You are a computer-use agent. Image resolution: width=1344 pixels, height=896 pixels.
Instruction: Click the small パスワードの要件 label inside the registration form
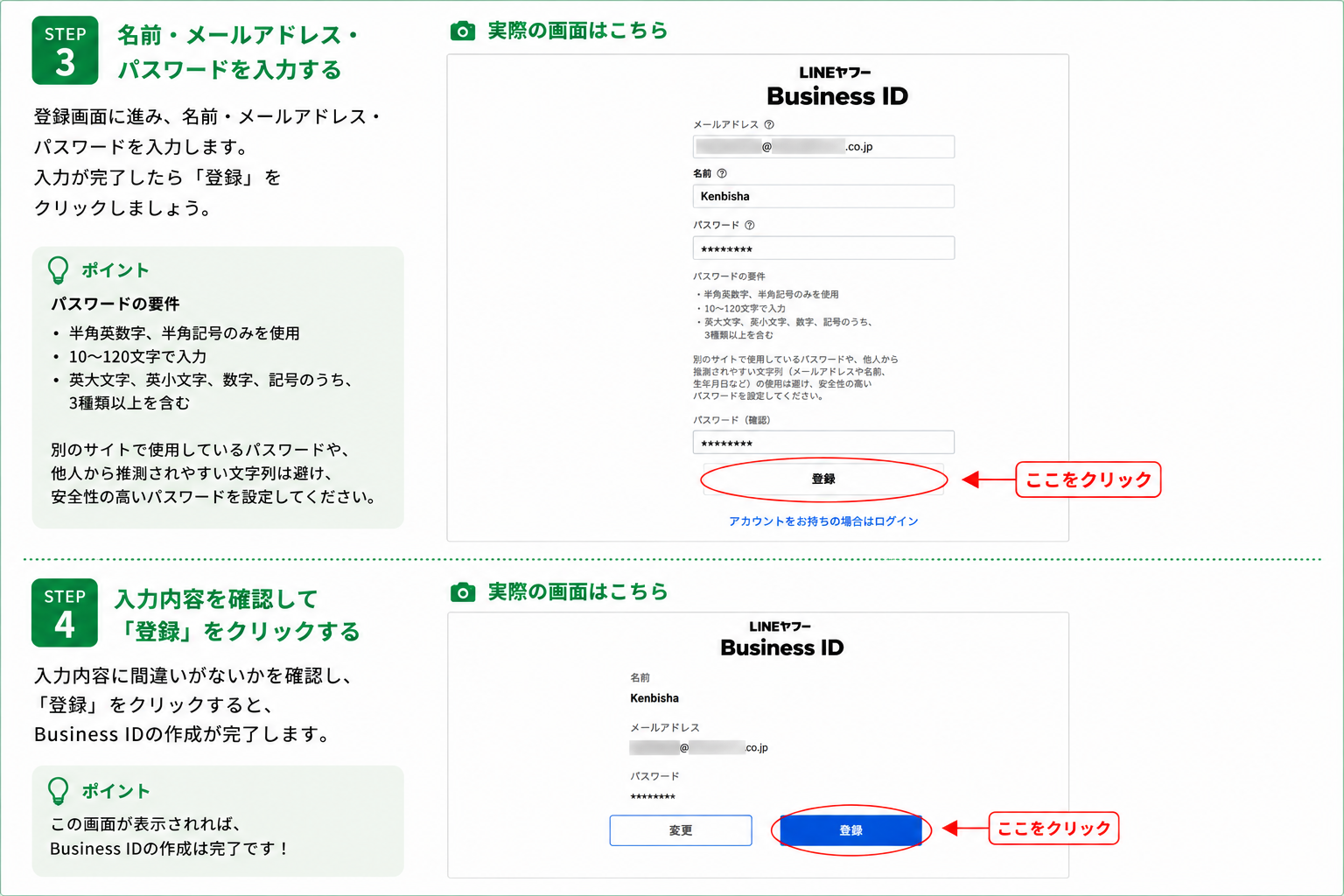729,276
